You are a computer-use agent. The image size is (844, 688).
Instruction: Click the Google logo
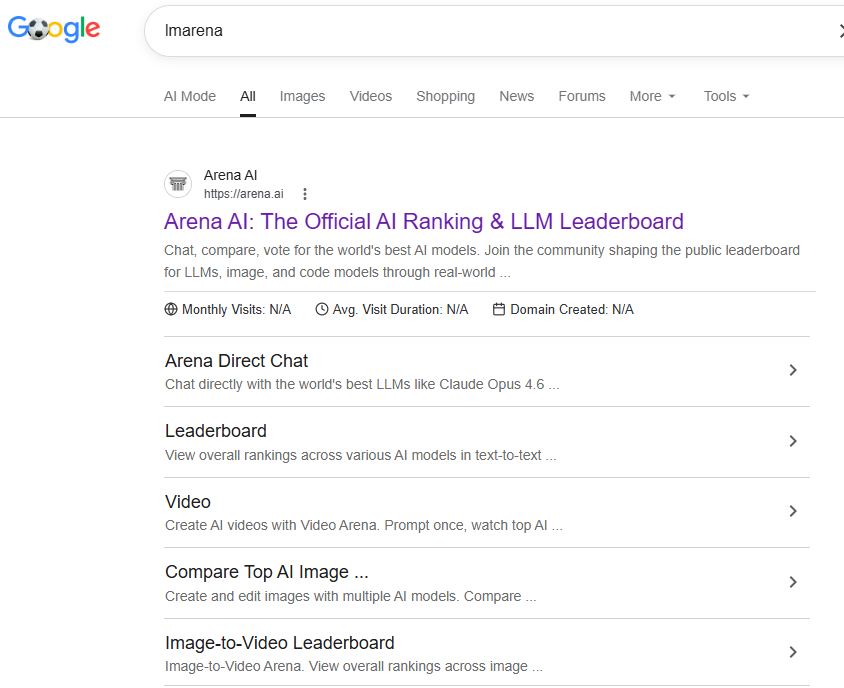pyautogui.click(x=54, y=29)
